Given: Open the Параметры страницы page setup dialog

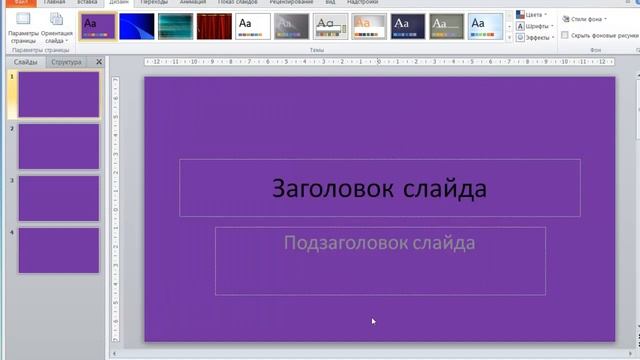Looking at the screenshot, I should (23, 28).
